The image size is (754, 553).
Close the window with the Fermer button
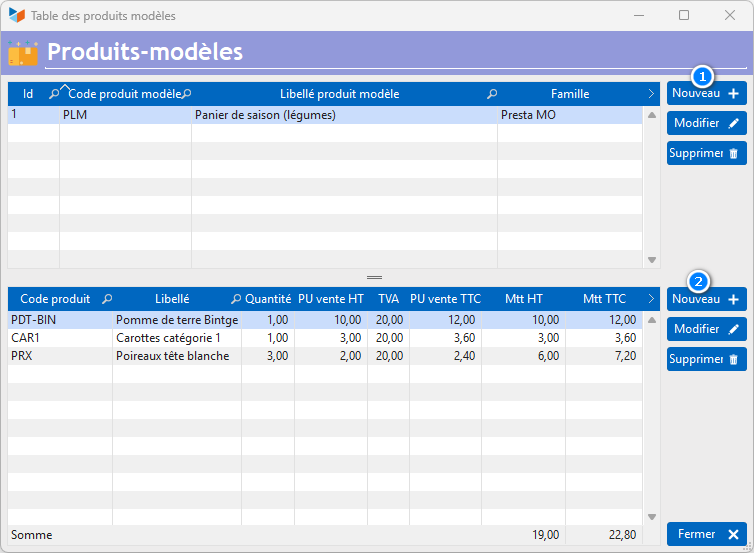[x=706, y=534]
